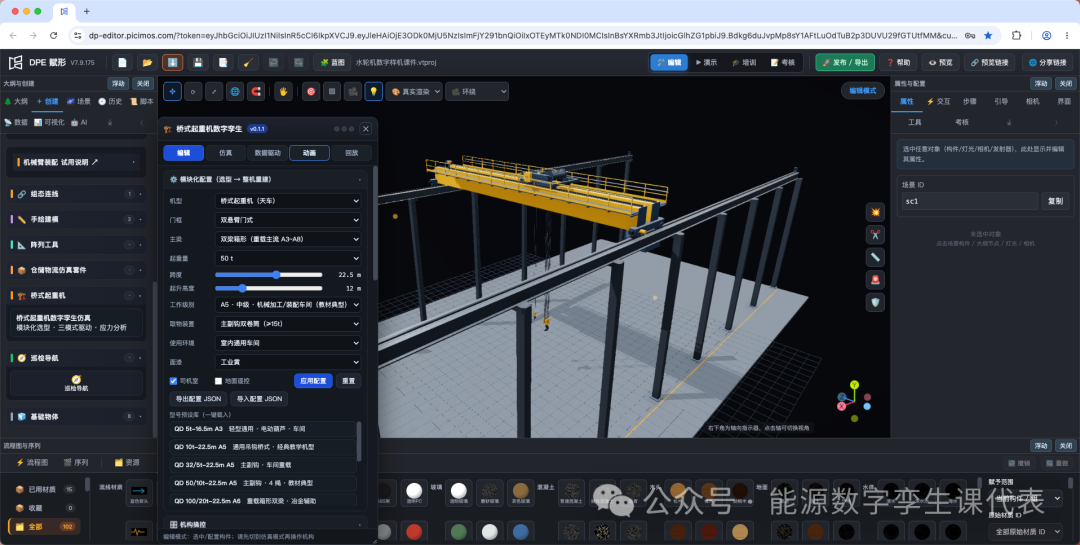Image resolution: width=1080 pixels, height=545 pixels.
Task: Click the ruler measure icon
Action: 875,257
